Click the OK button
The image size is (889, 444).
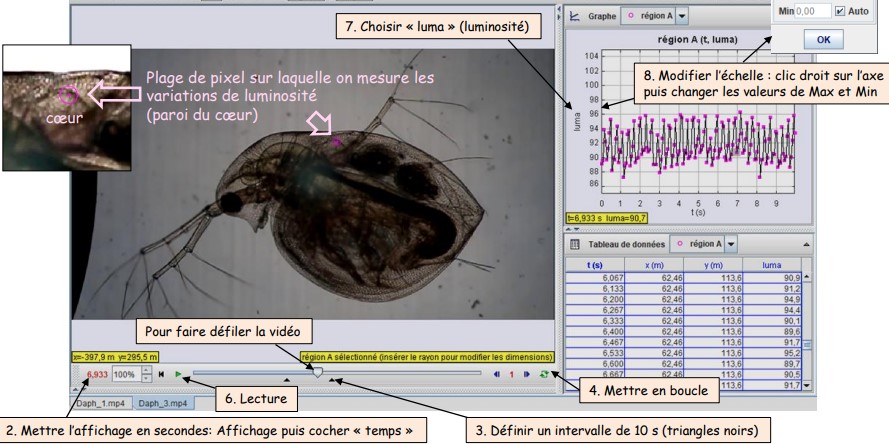[x=823, y=39]
